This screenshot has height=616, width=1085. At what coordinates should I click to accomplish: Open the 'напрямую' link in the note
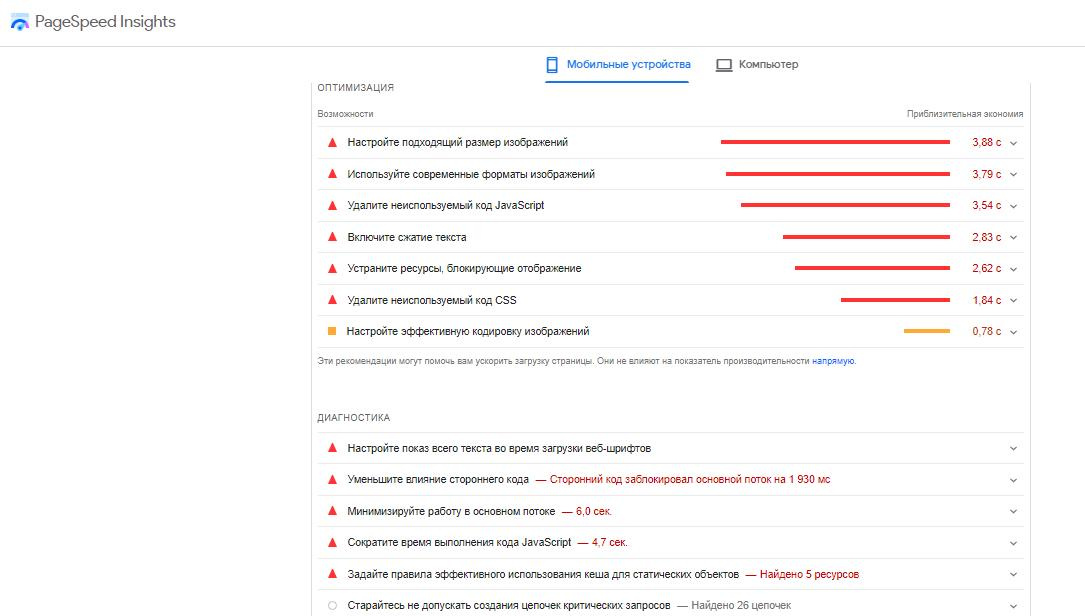(833, 361)
